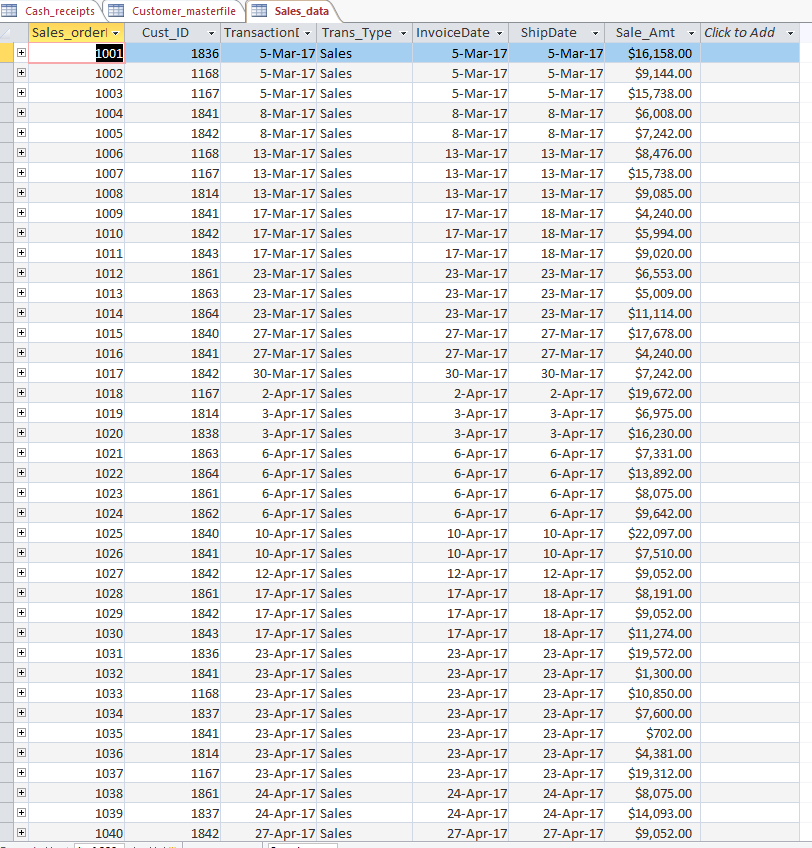
Task: Expand the plus sign beside order 1010
Action: click(x=22, y=233)
